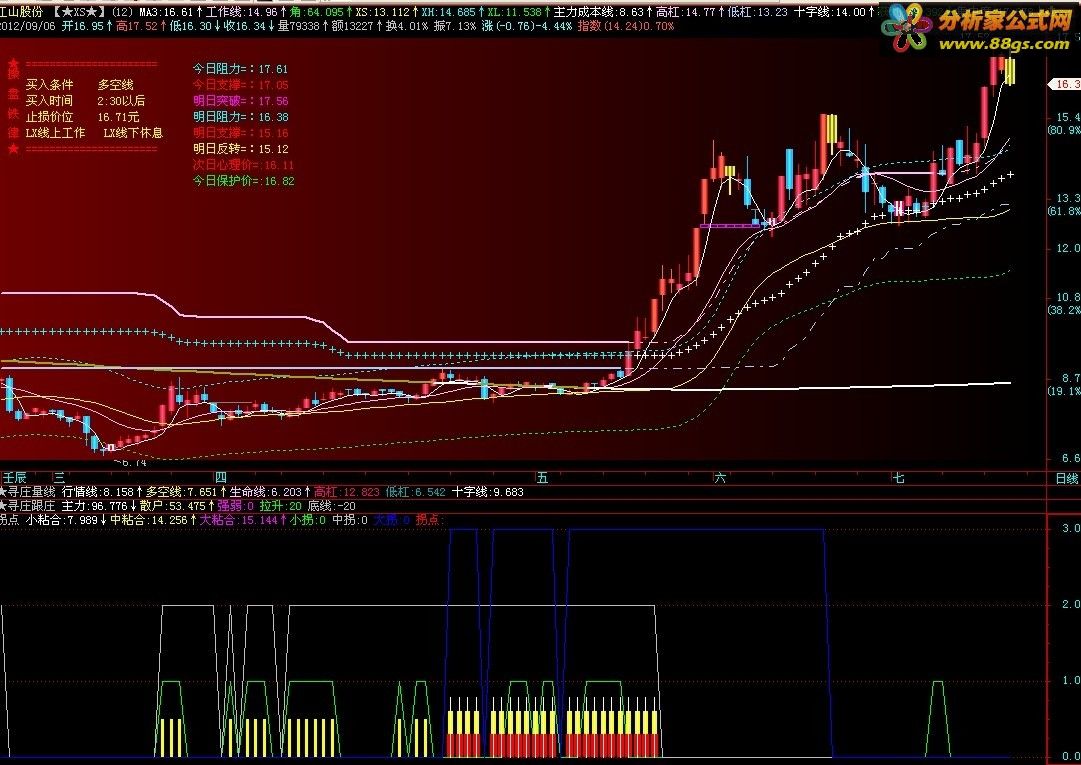
Task: Click the ★寻庄量线 indicator title
Action: (x=28, y=492)
